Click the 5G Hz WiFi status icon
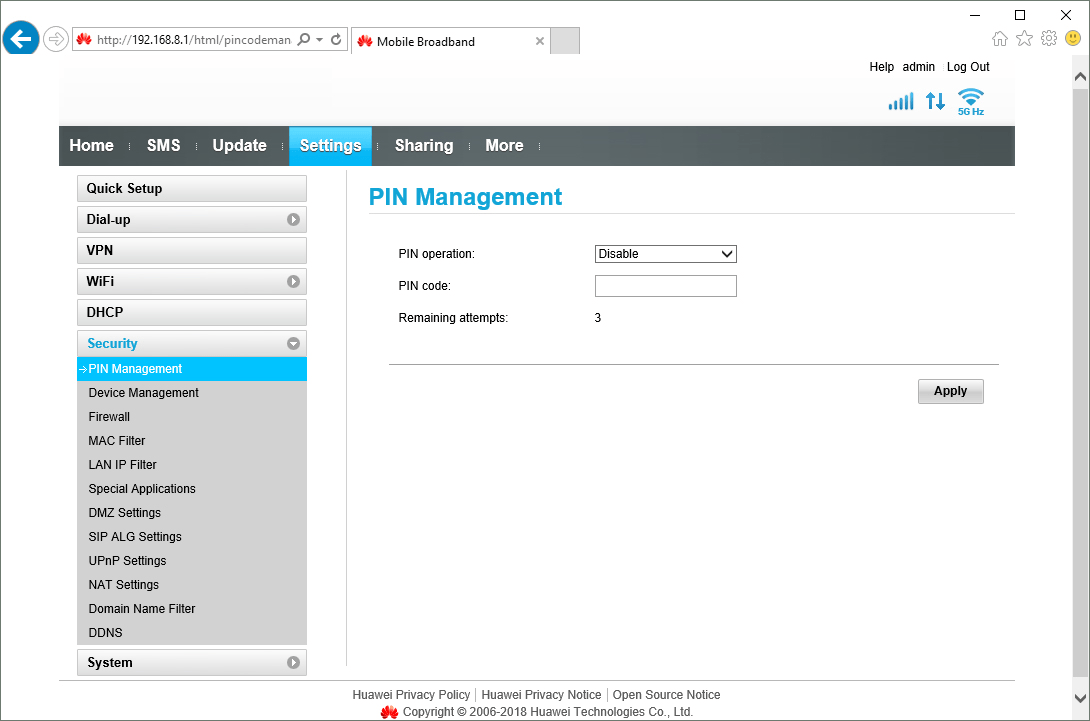Image resolution: width=1090 pixels, height=721 pixels. (969, 99)
